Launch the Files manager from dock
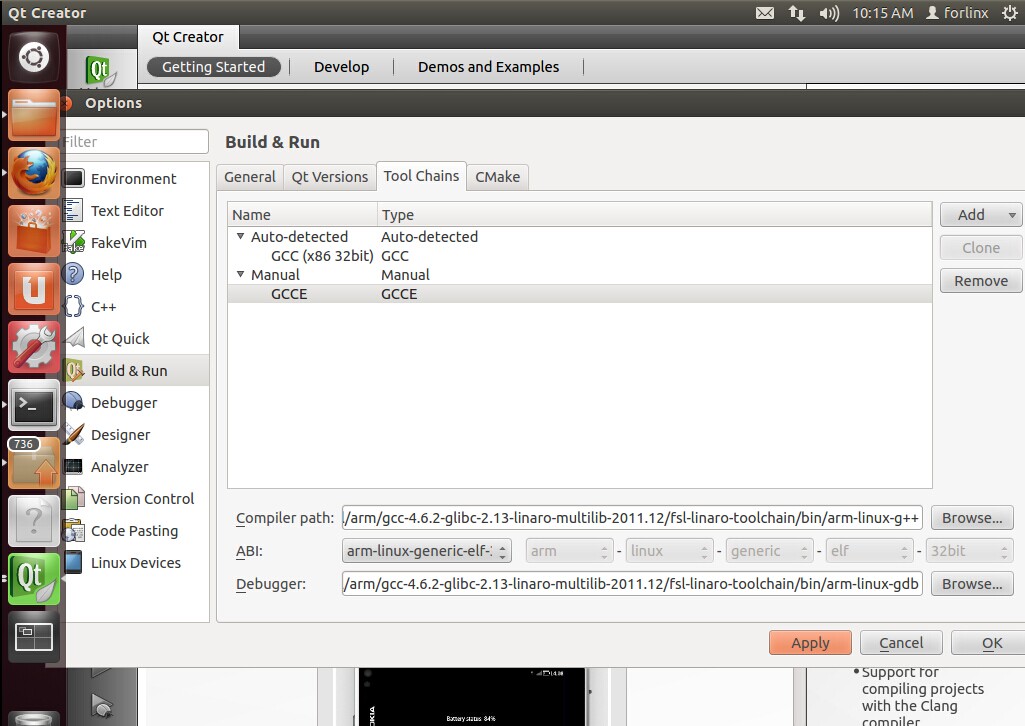This screenshot has height=726, width=1025. click(x=33, y=114)
